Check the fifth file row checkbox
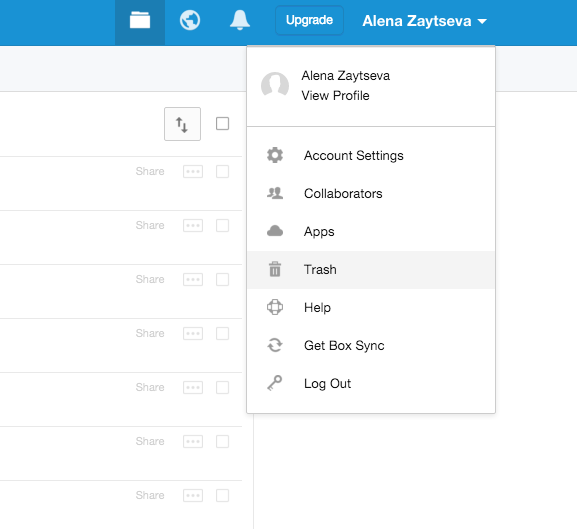577x529 pixels. point(222,387)
